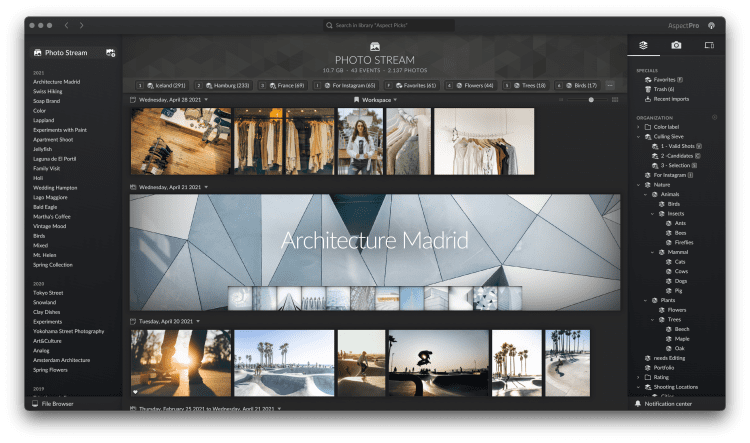Collapse the Culling Sieve group
Viewport: 750px width, 443px height.
pos(639,137)
